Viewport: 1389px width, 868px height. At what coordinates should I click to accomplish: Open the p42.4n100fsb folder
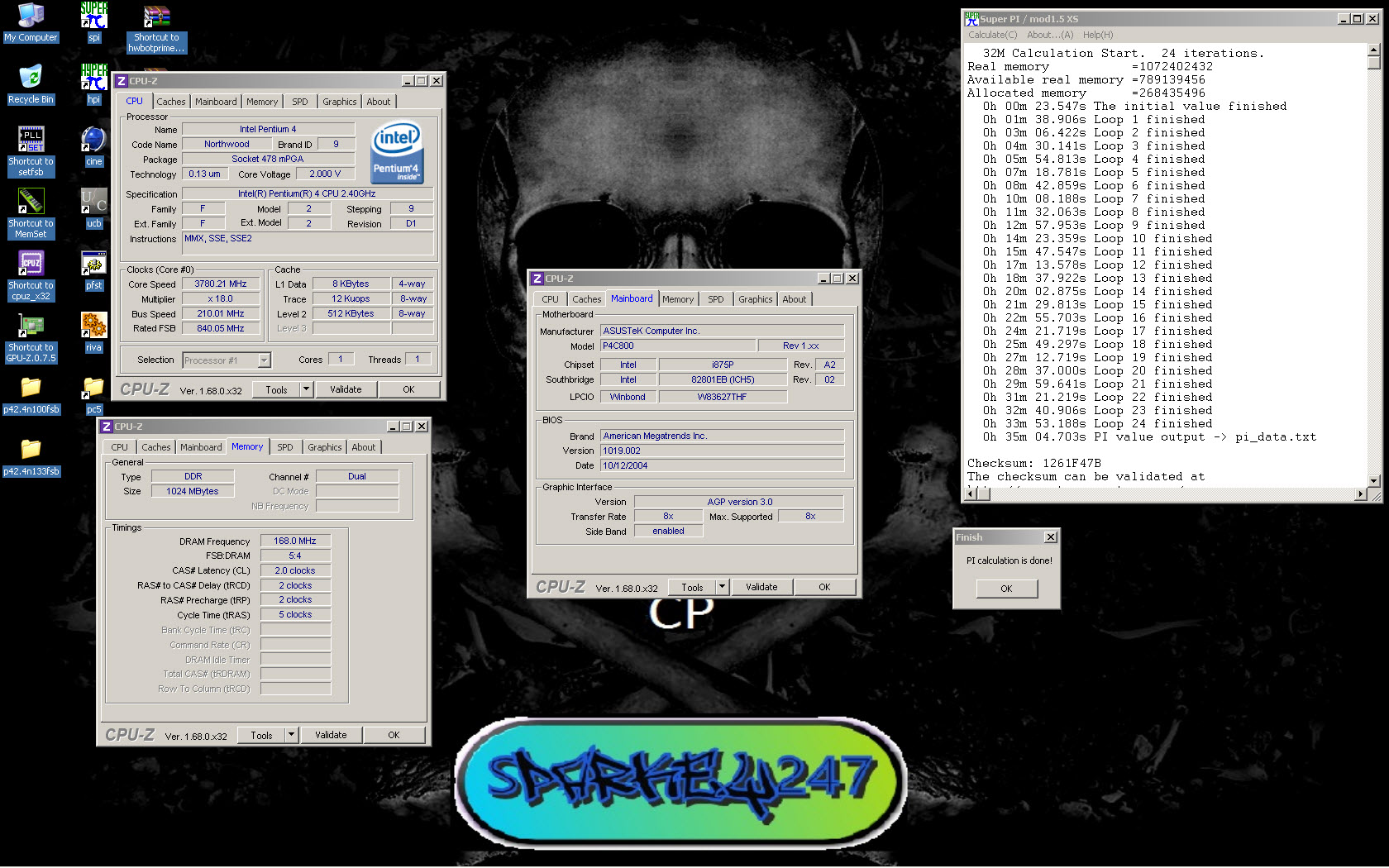(31, 394)
